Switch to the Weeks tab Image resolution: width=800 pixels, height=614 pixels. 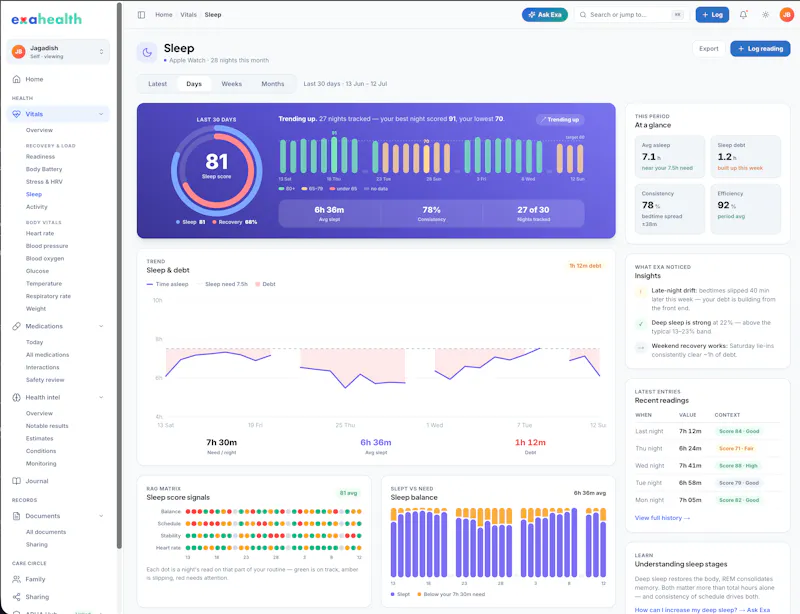point(232,84)
